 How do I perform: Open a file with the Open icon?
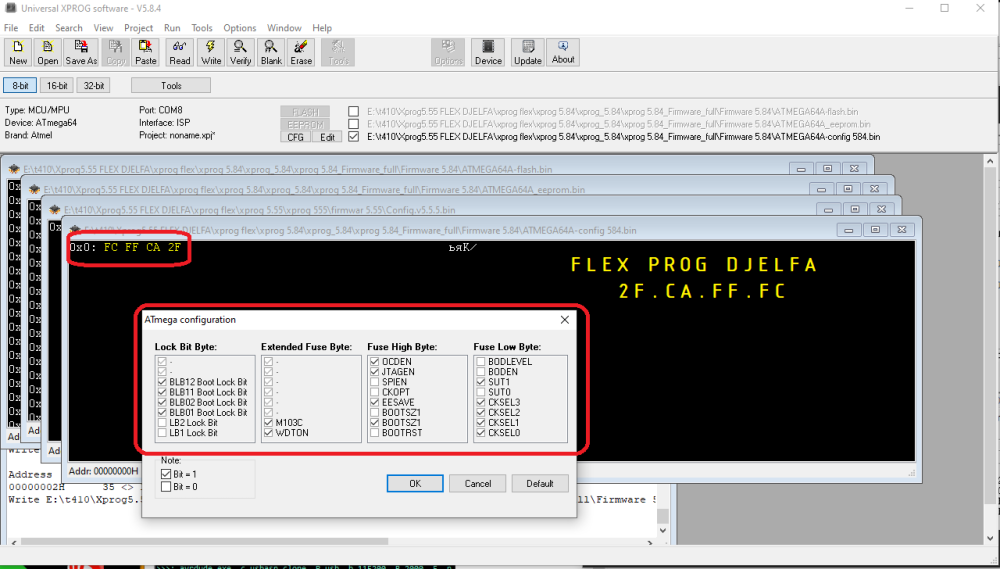(47, 52)
